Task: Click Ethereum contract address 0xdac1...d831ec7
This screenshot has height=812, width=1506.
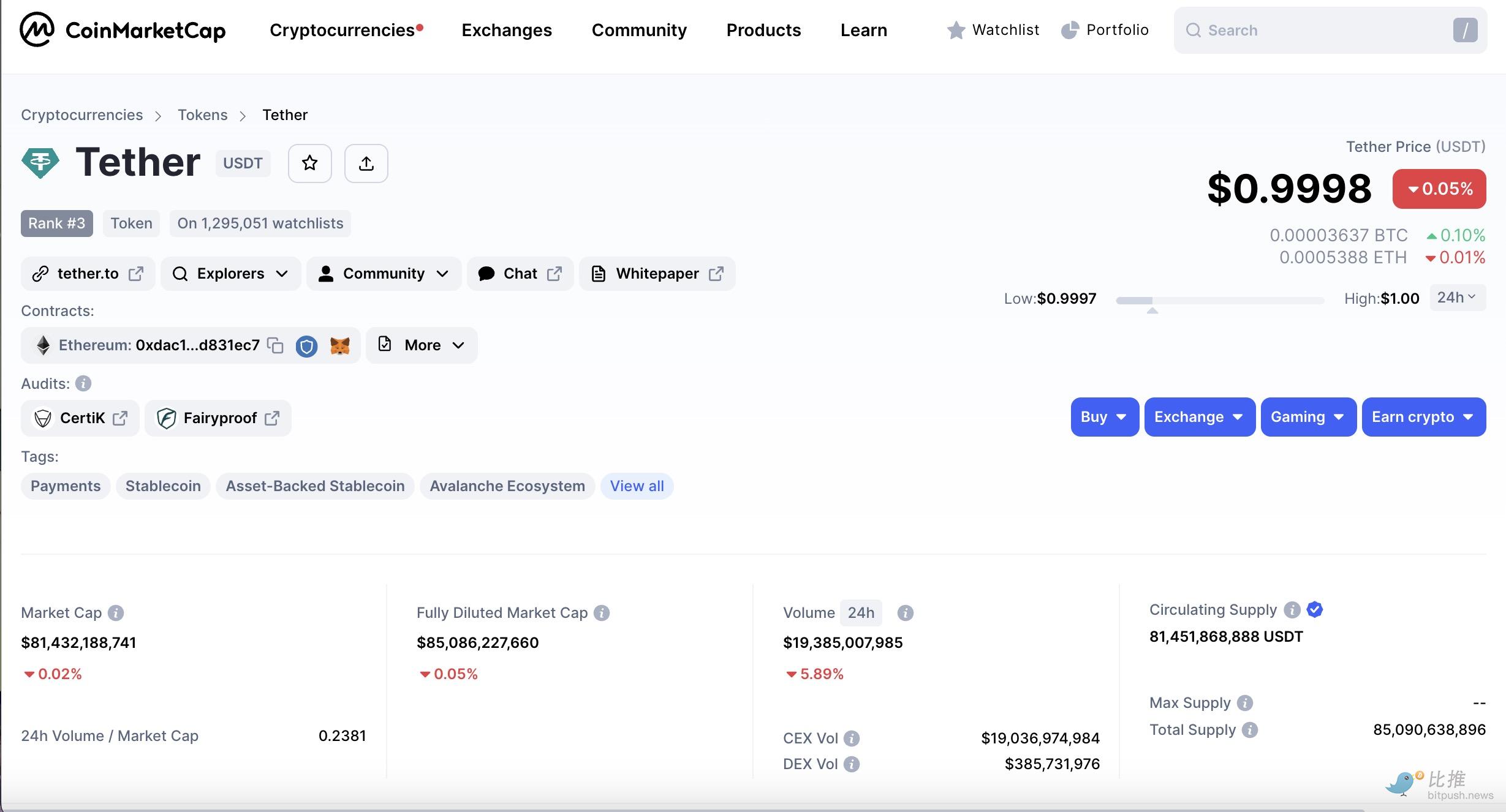Action: 198,345
